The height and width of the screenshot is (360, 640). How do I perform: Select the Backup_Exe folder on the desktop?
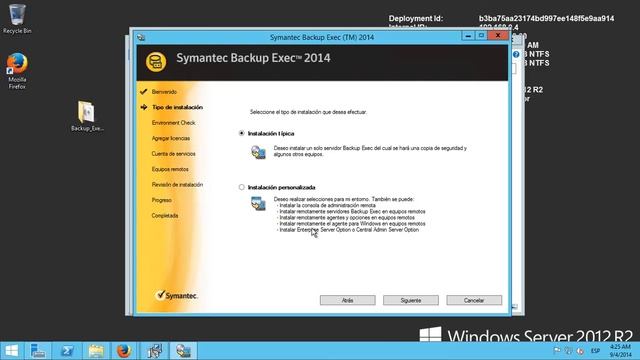(x=87, y=116)
